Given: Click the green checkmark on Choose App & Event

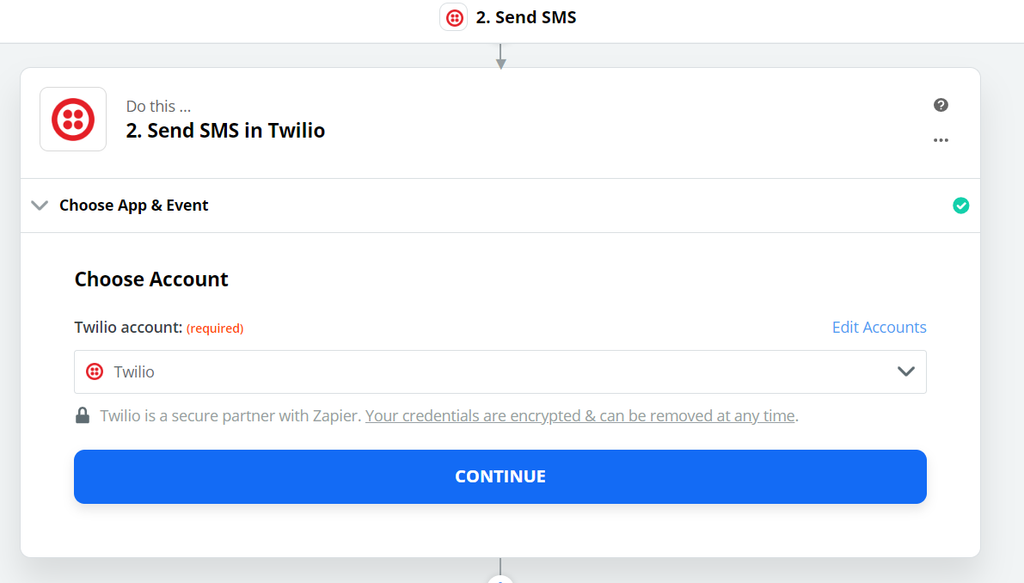Looking at the screenshot, I should tap(961, 205).
